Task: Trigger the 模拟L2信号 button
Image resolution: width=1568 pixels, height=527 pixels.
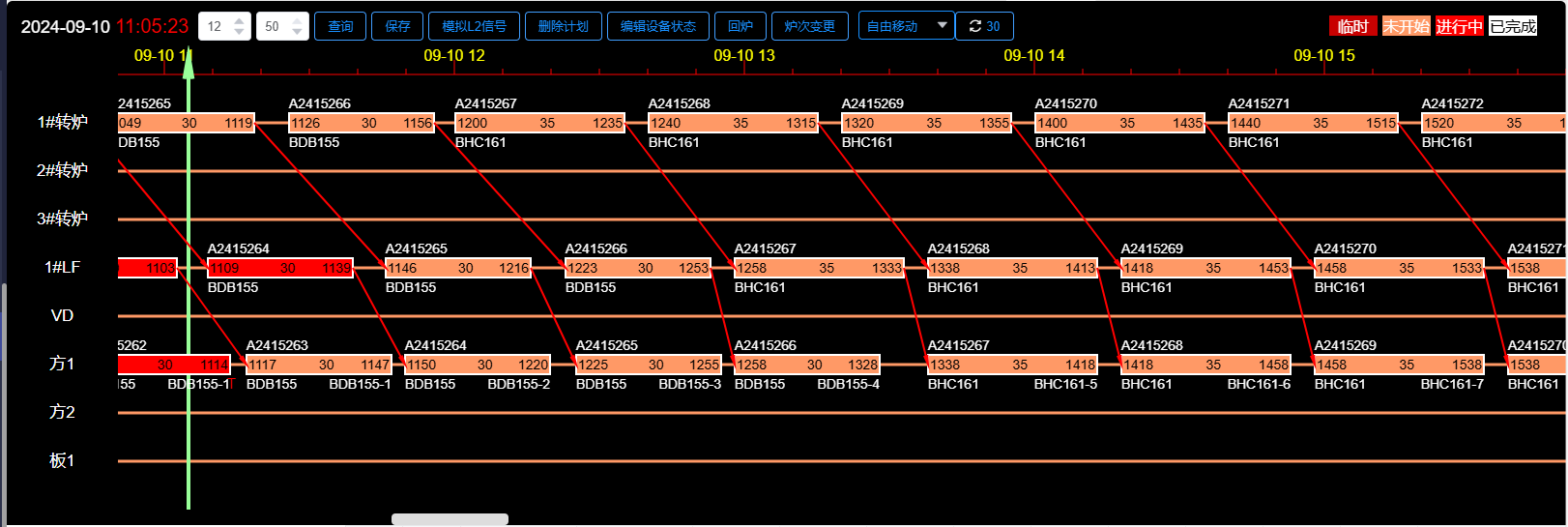Action: click(474, 26)
